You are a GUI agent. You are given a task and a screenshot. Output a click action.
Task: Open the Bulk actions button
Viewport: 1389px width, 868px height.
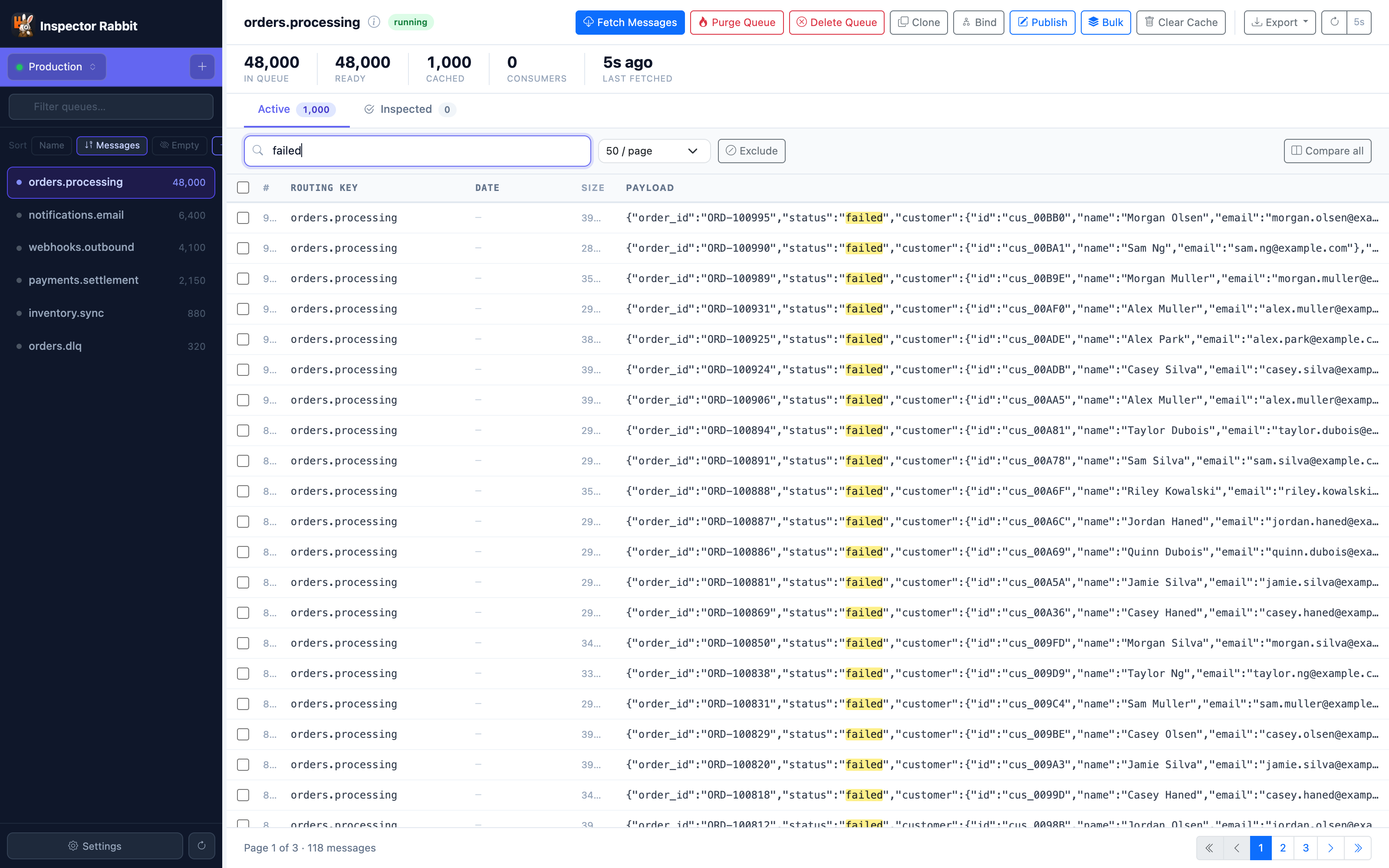point(1106,23)
